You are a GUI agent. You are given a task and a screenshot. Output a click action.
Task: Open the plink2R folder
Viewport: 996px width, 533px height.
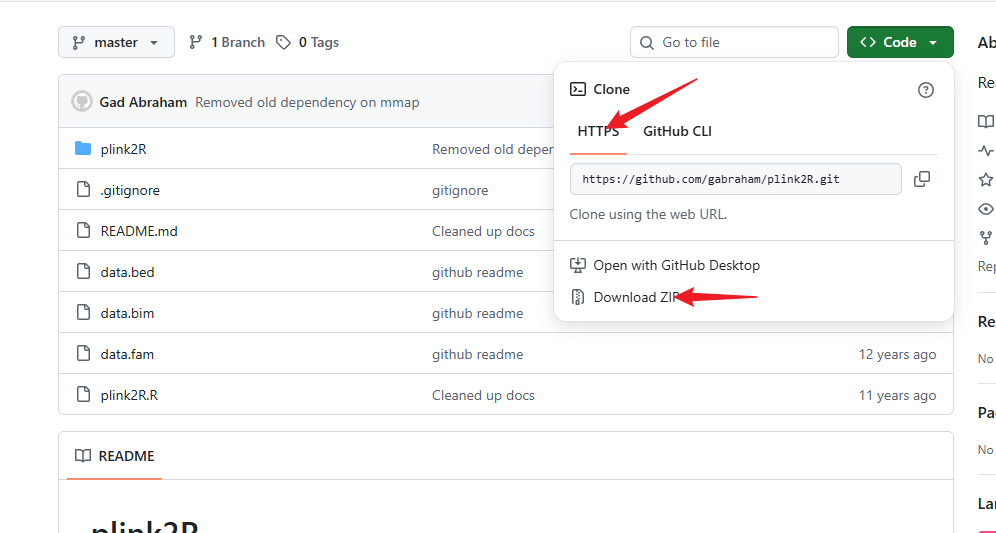123,149
